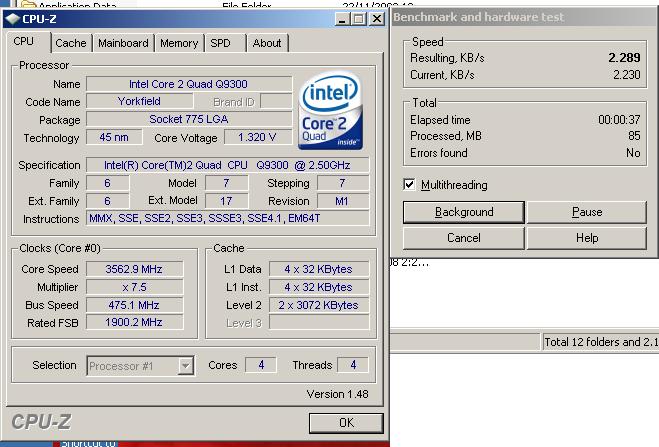659x447 pixels.
Task: Click the Code Name value Yorkfield
Action: point(140,101)
